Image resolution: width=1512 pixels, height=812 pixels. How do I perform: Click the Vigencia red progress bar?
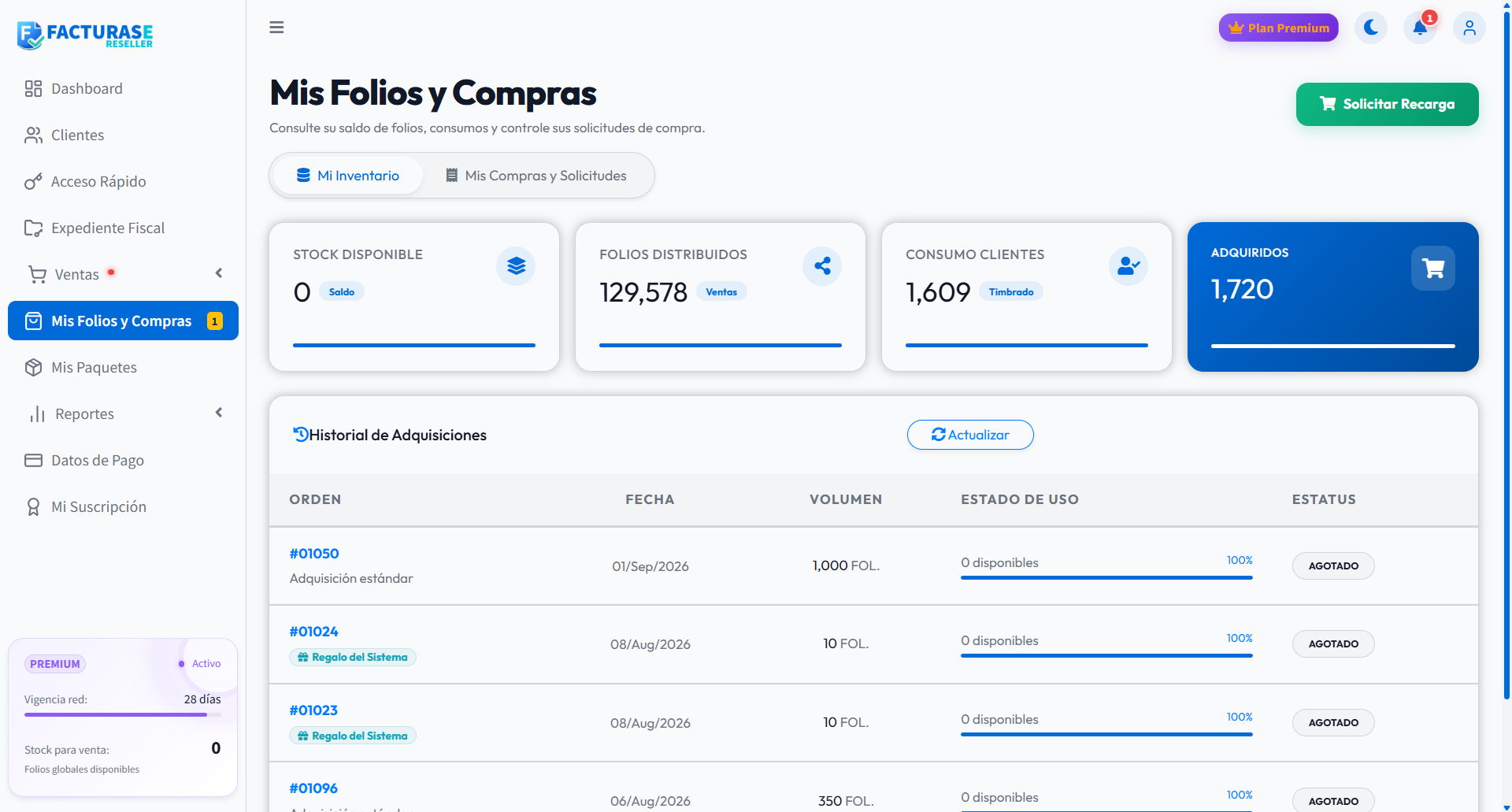point(123,714)
